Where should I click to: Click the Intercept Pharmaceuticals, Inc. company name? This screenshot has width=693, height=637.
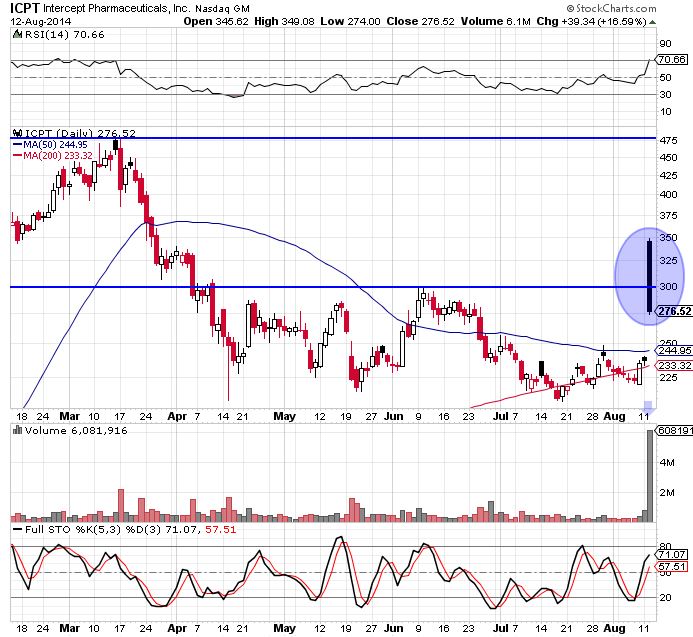click(x=117, y=8)
